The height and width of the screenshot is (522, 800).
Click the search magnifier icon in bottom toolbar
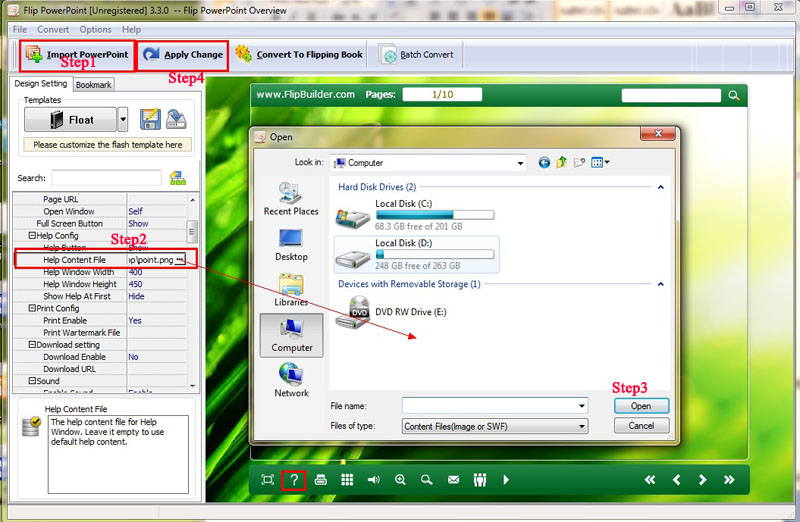pos(427,480)
